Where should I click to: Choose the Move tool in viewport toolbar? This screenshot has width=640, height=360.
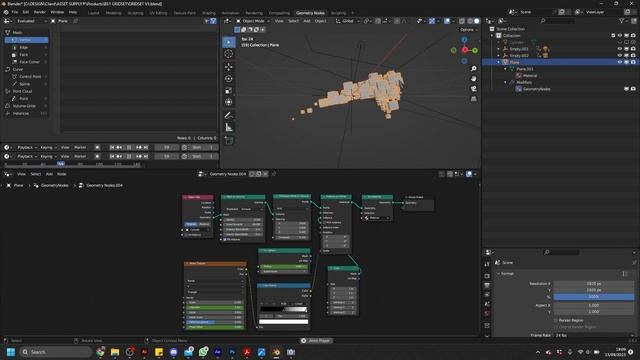229,67
